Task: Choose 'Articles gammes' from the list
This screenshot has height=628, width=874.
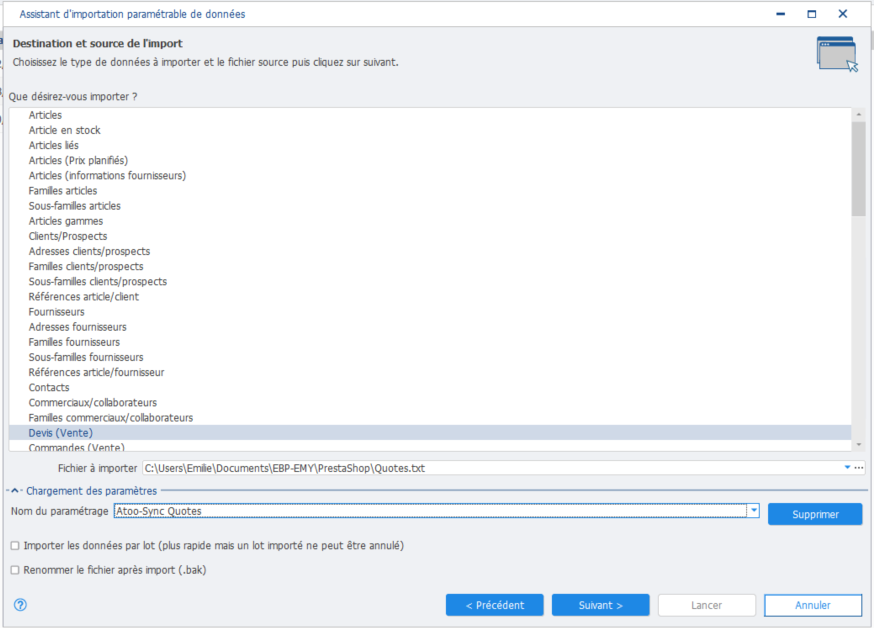Action: 66,221
